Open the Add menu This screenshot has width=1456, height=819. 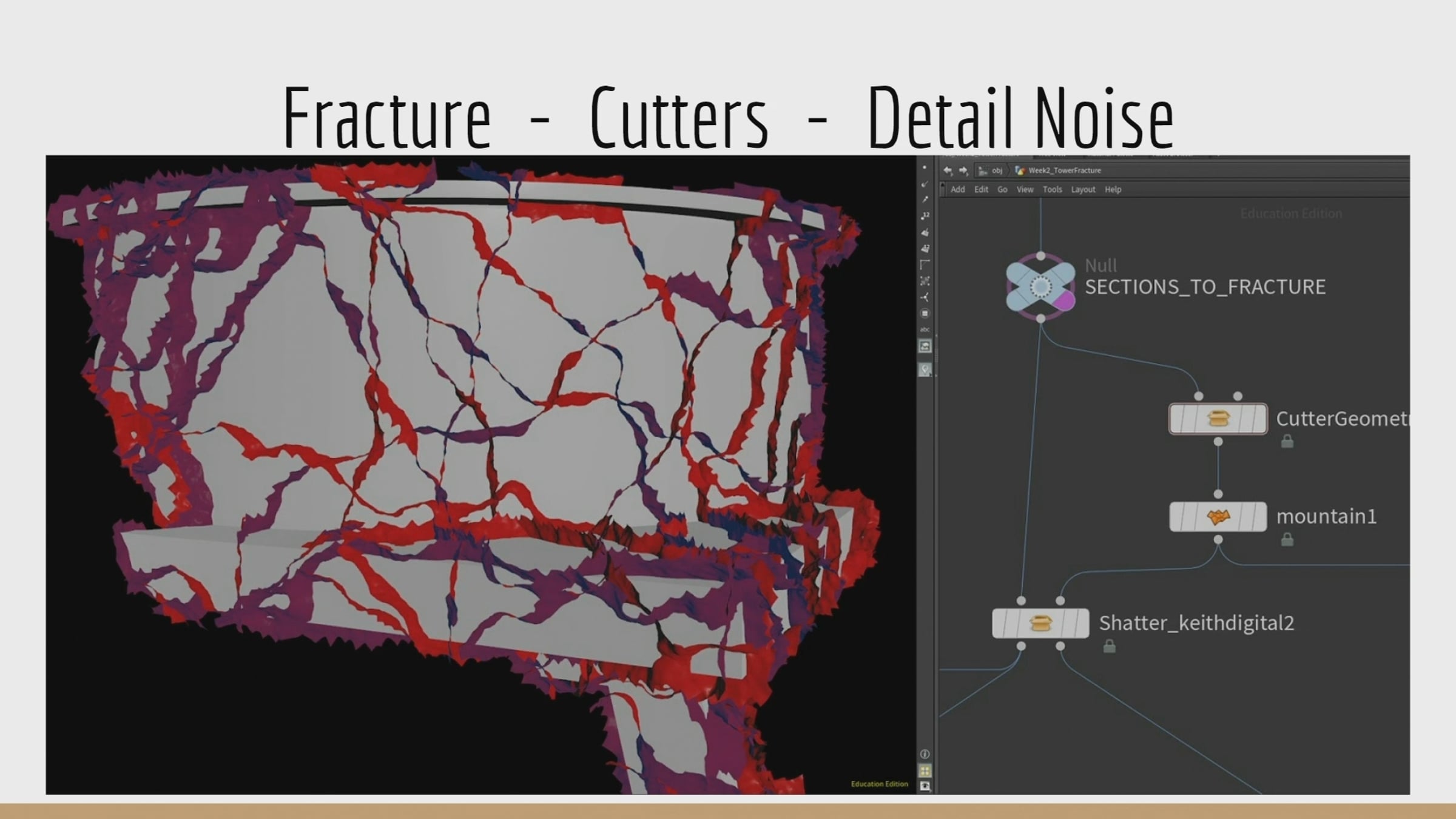tap(957, 190)
